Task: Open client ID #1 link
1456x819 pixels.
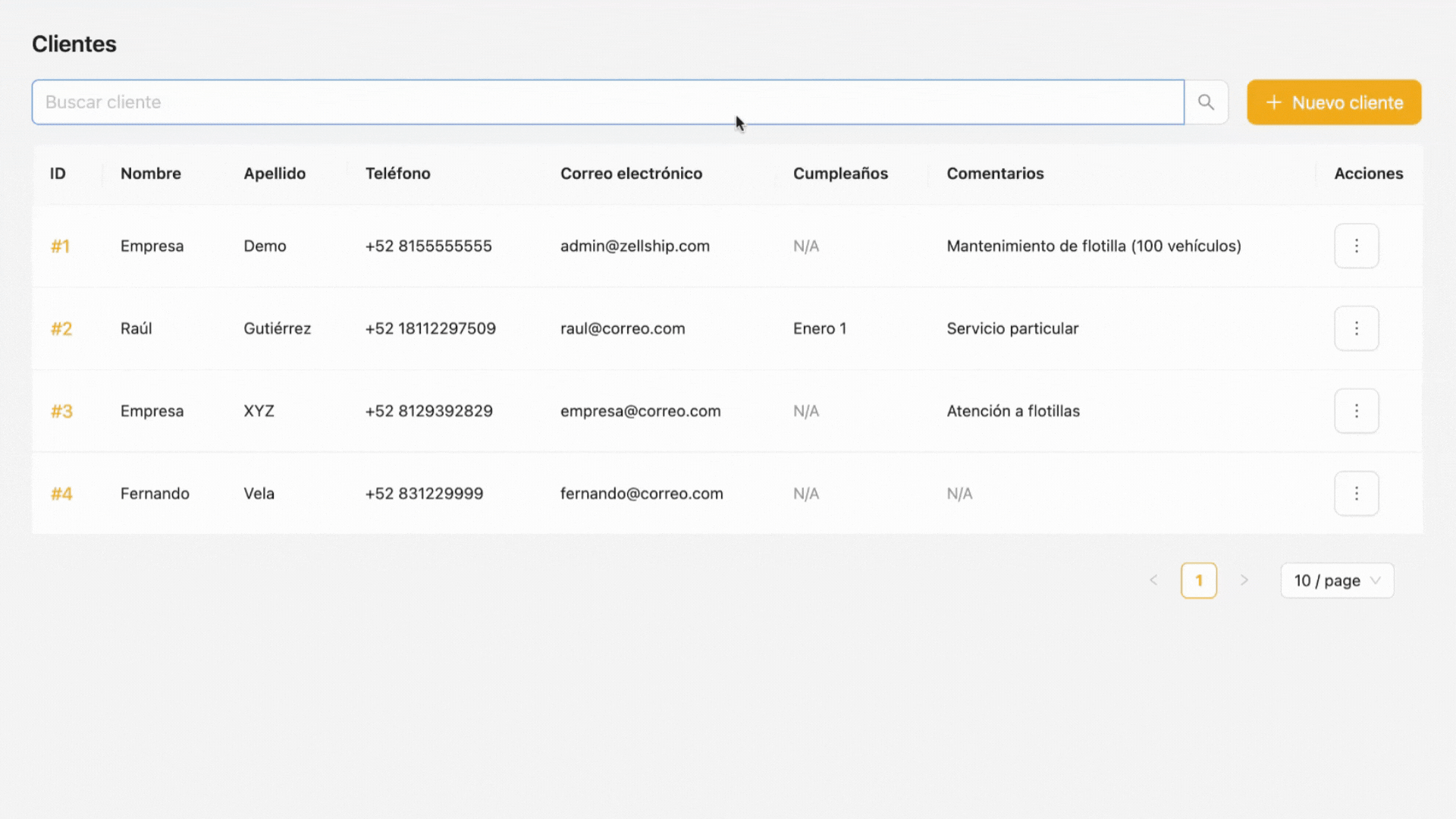Action: pyautogui.click(x=60, y=246)
